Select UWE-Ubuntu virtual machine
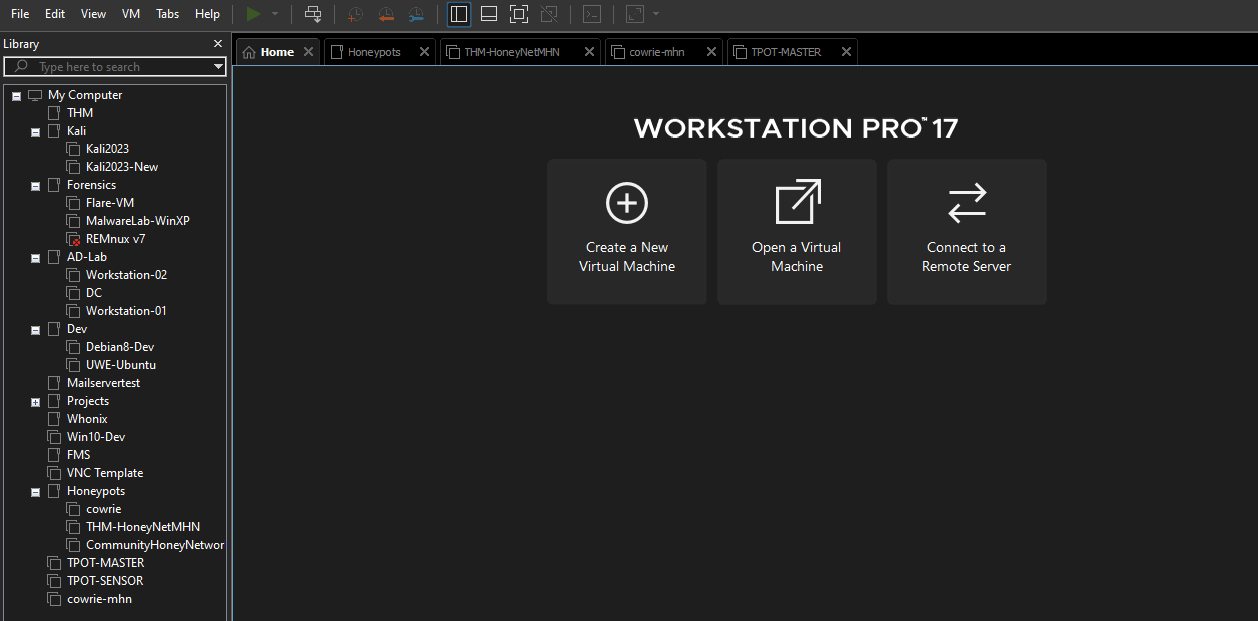 tap(121, 365)
